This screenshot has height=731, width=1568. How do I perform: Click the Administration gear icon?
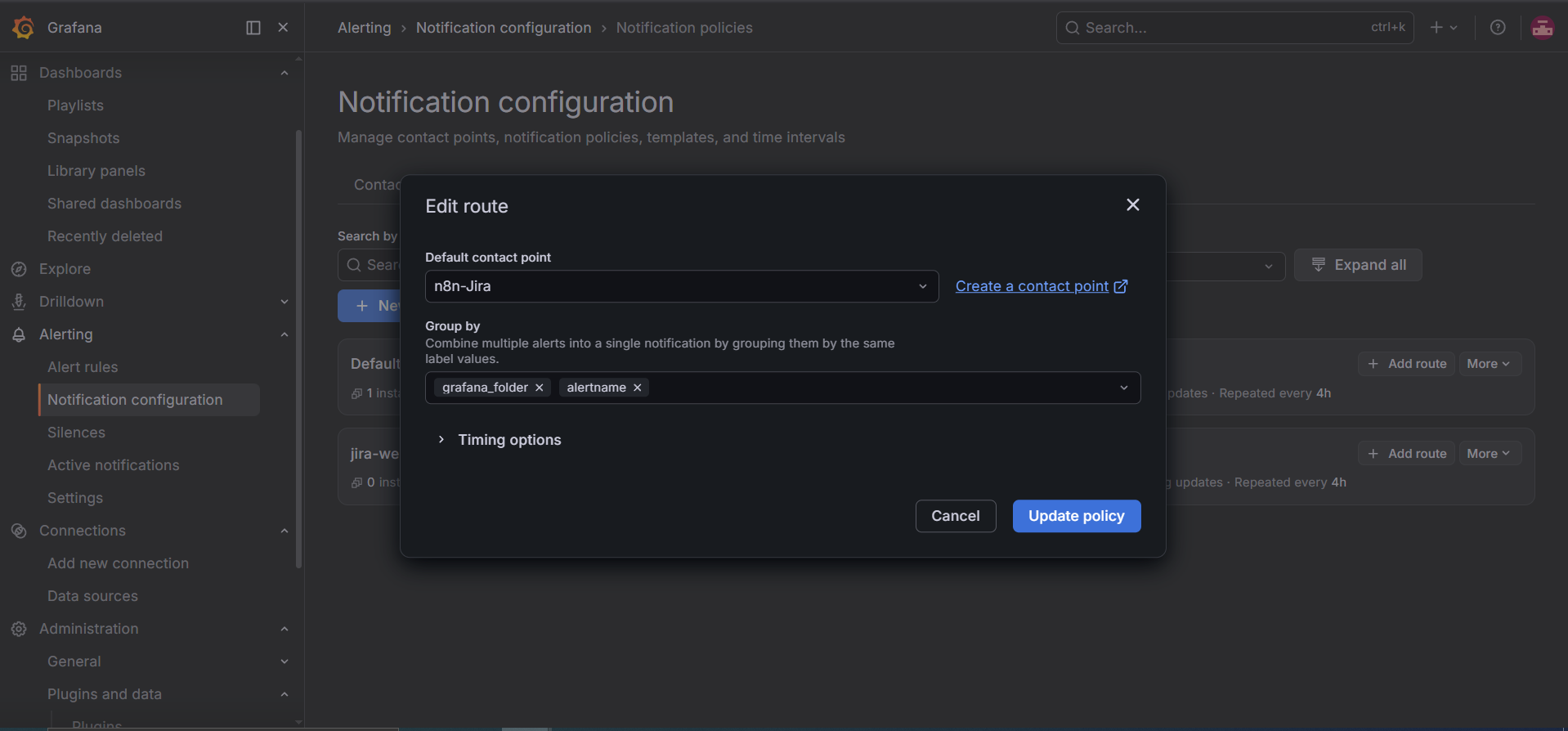coord(19,629)
